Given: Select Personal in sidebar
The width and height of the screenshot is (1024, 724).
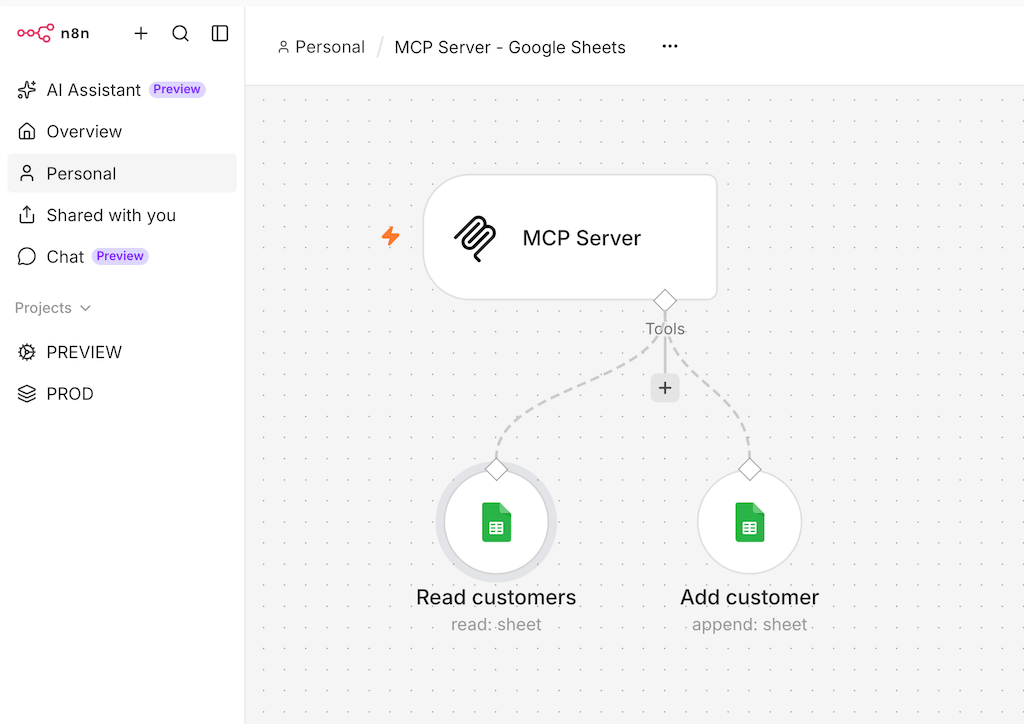Looking at the screenshot, I should 122,173.
